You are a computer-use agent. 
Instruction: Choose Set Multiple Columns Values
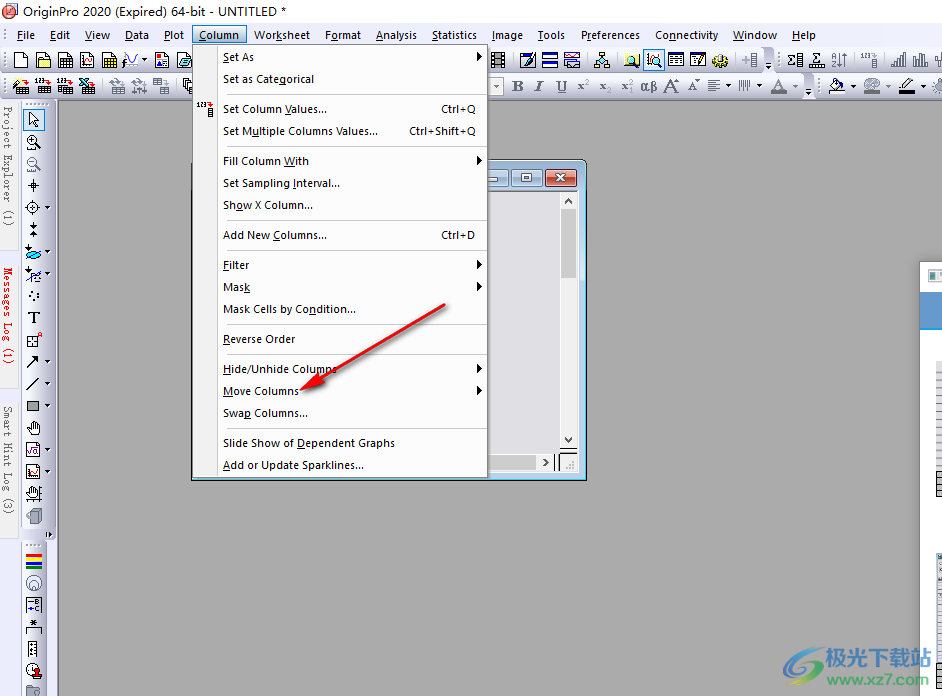[352, 131]
